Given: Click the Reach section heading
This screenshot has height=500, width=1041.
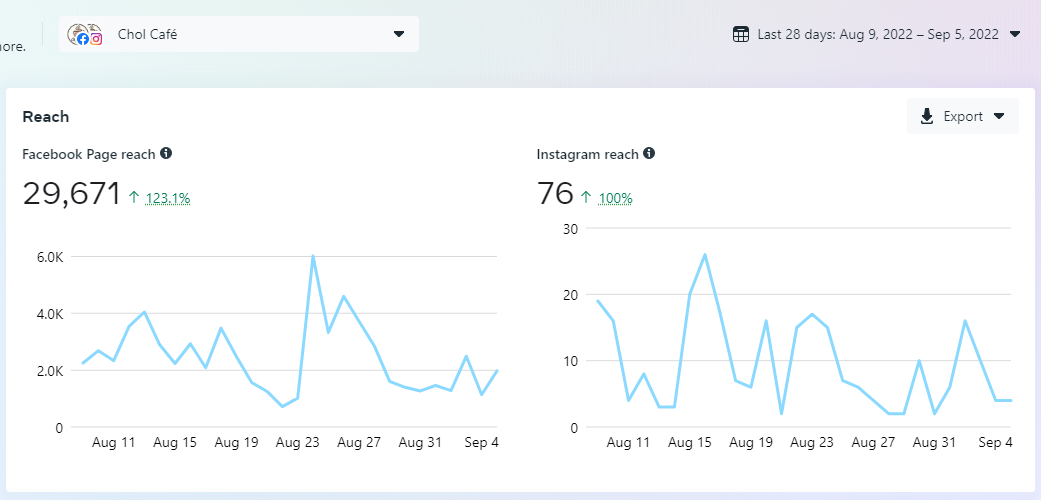Looking at the screenshot, I should pyautogui.click(x=46, y=117).
